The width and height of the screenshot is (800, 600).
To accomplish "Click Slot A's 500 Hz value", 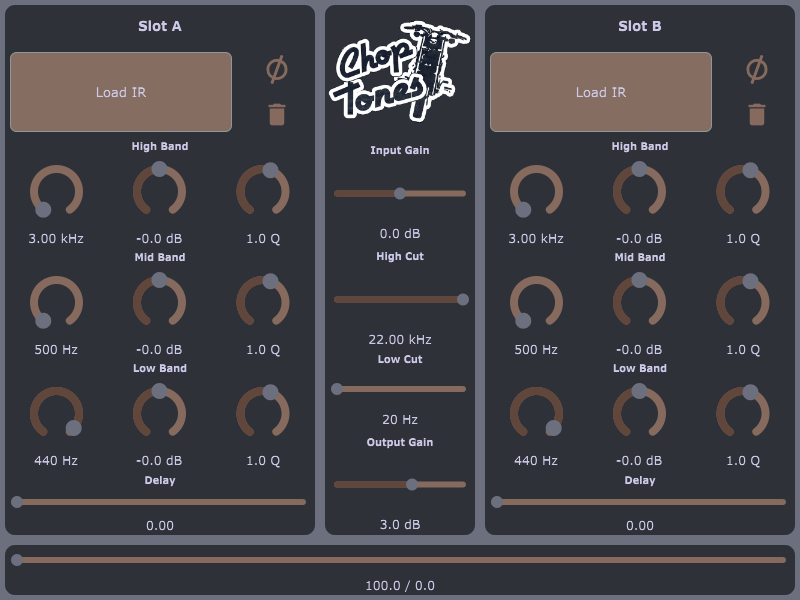I will point(56,350).
